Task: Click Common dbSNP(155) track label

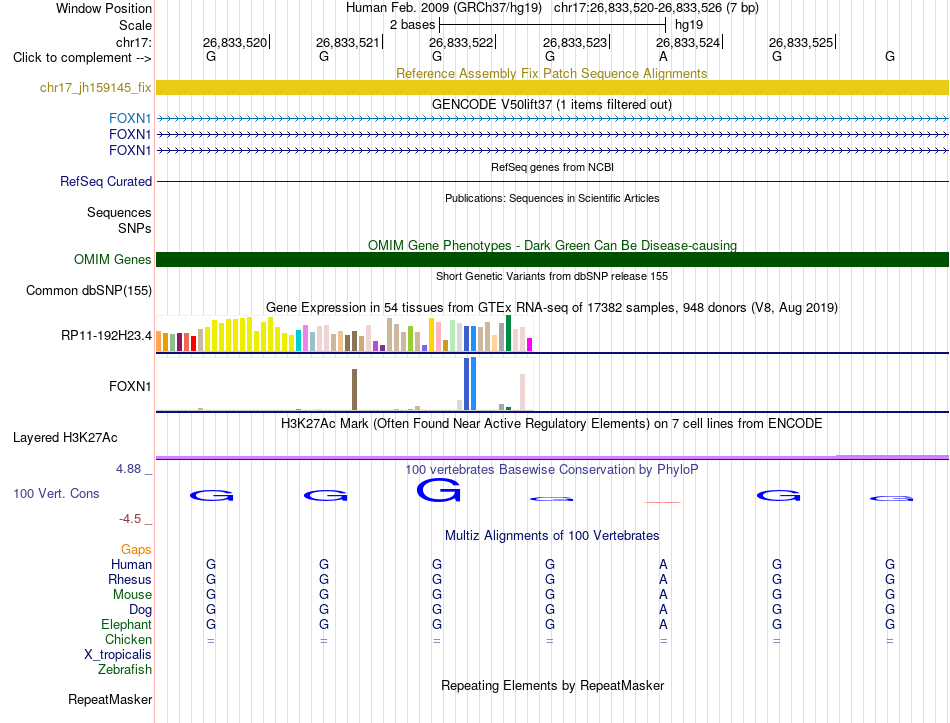Action: tap(88, 290)
